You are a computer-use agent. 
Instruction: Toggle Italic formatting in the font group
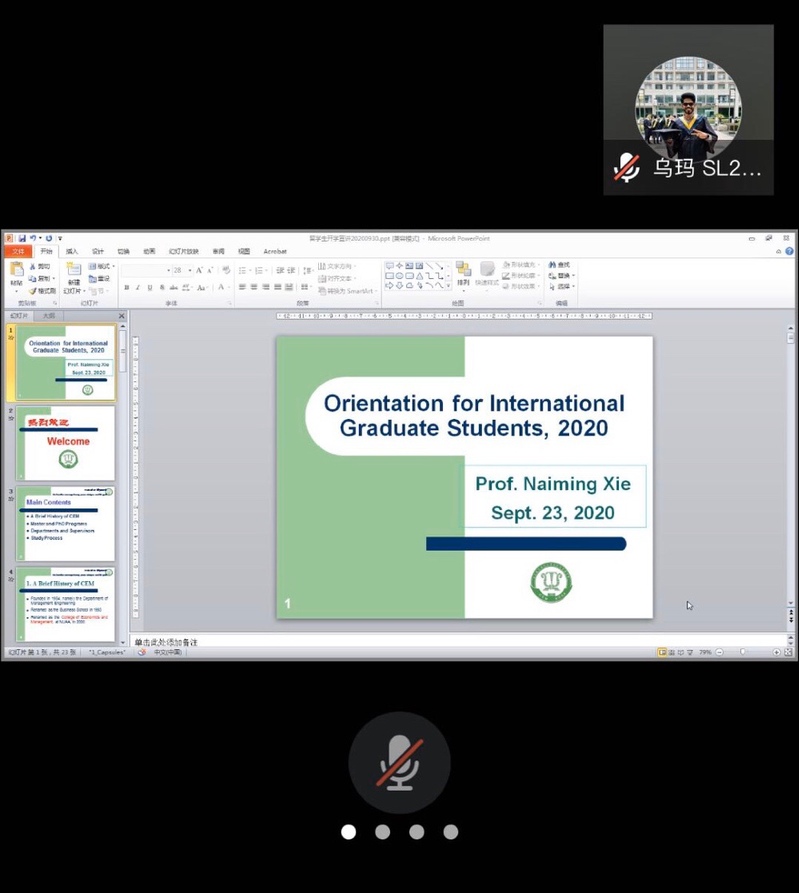click(138, 288)
